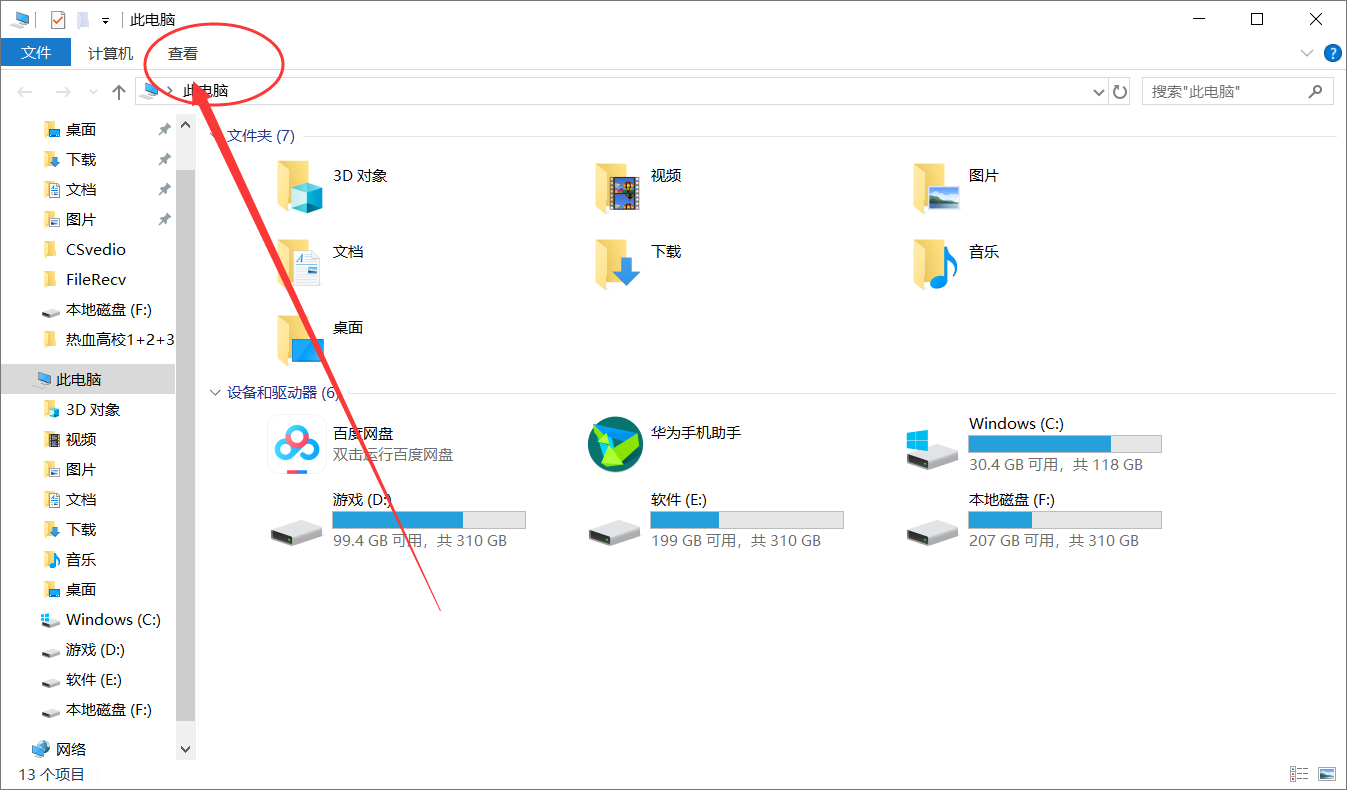Select 网络 in the navigation pane
The height and width of the screenshot is (790, 1347).
click(71, 749)
